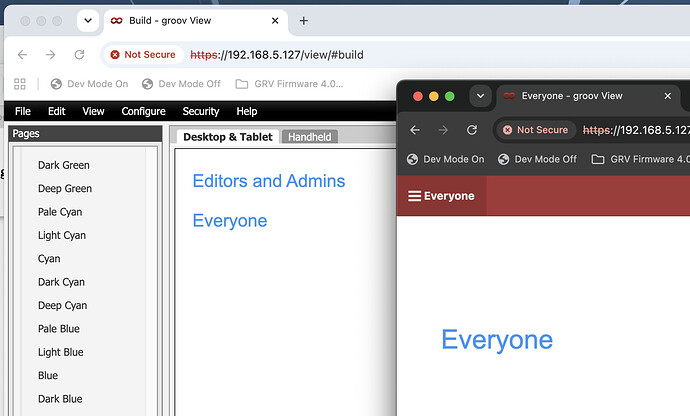This screenshot has height=416, width=690.
Task: Click forward arrow in Build window
Action: click(51, 55)
